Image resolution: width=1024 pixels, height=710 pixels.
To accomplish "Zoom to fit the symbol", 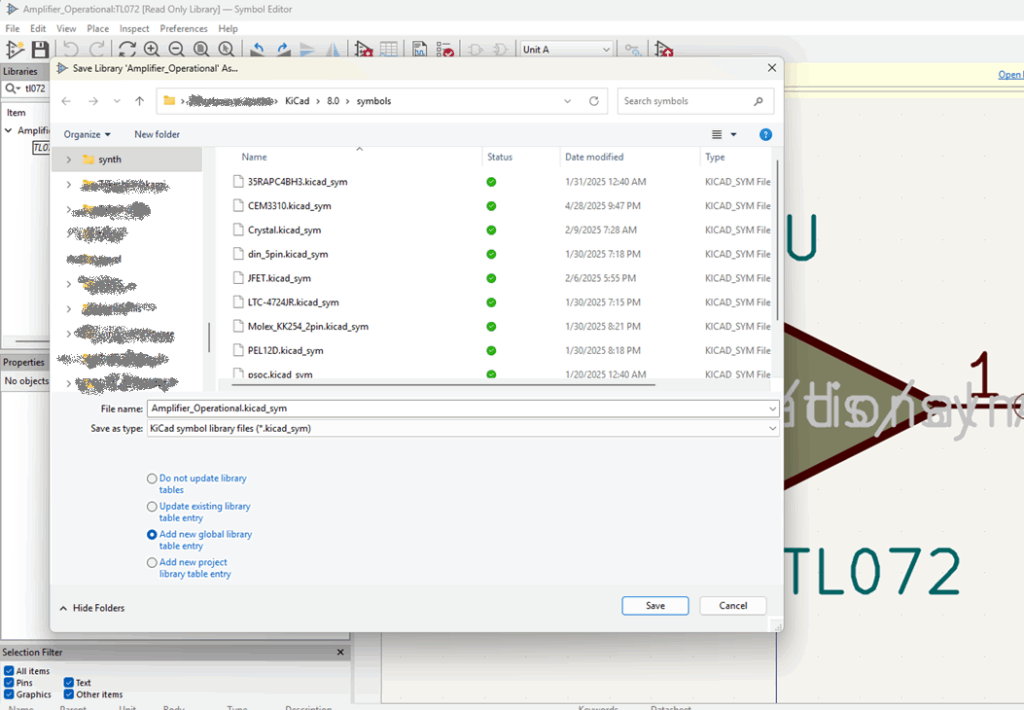I will tap(201, 49).
